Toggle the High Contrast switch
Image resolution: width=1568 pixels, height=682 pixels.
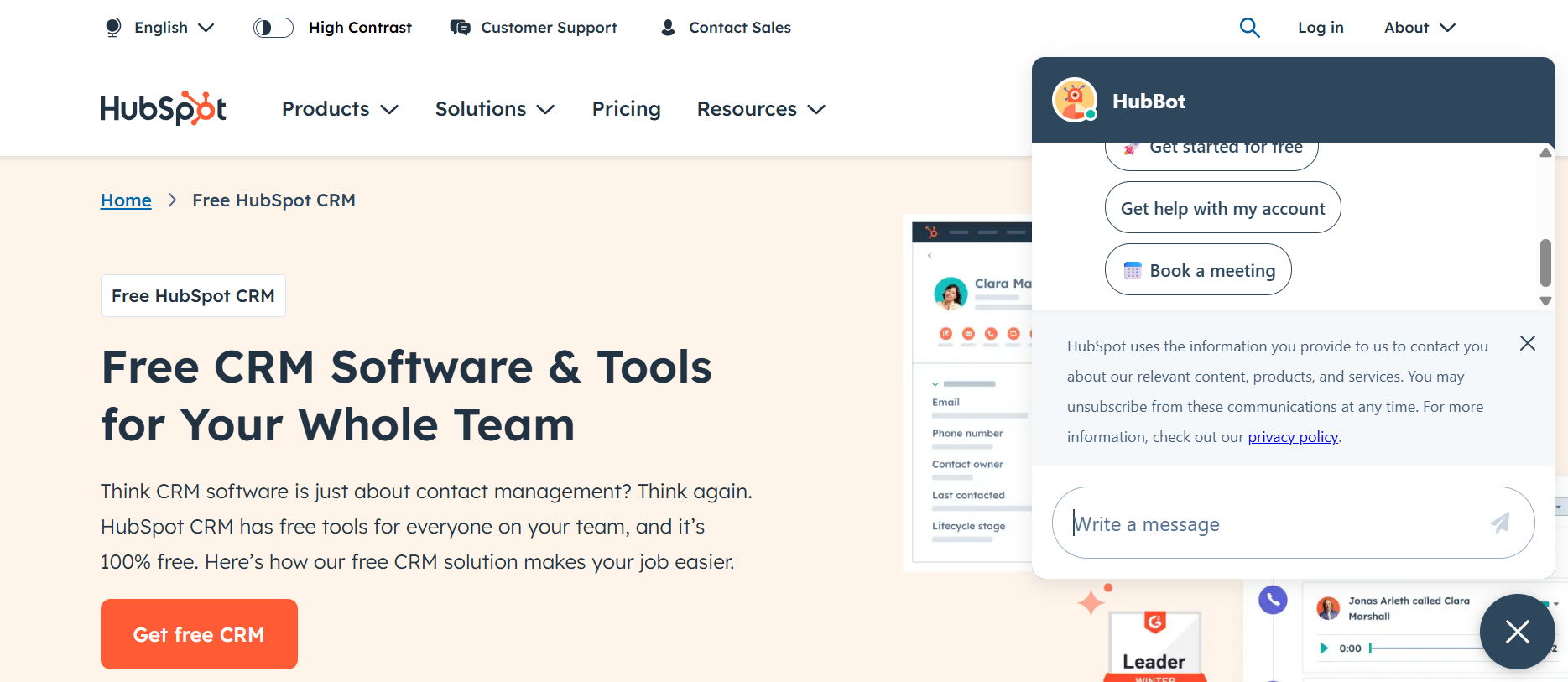[x=273, y=28]
